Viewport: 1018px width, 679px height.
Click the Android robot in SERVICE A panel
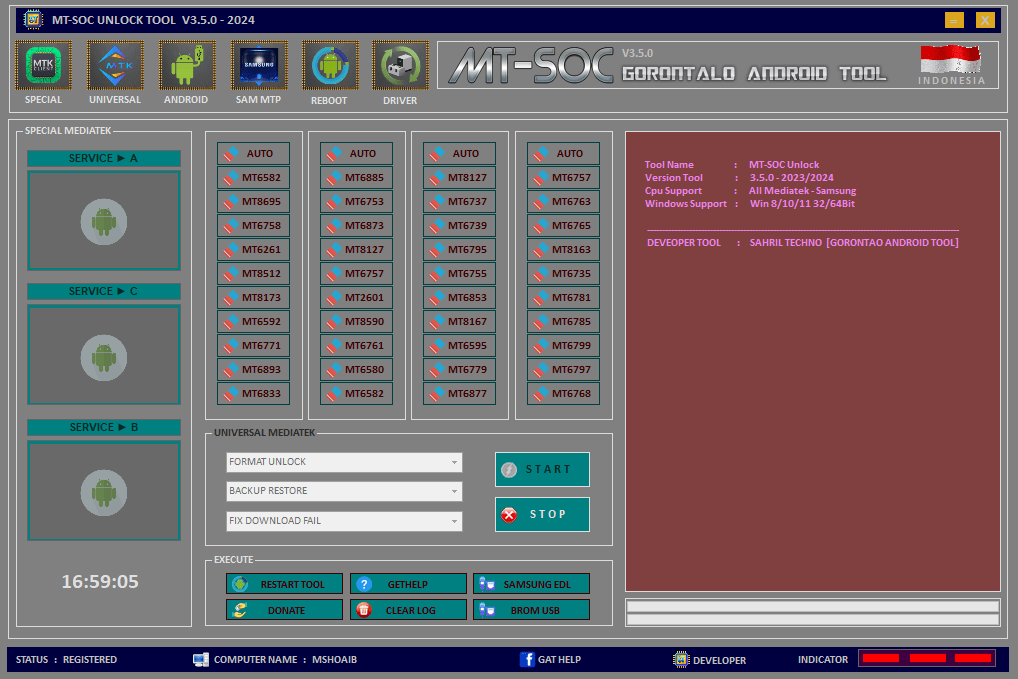pyautogui.click(x=103, y=221)
